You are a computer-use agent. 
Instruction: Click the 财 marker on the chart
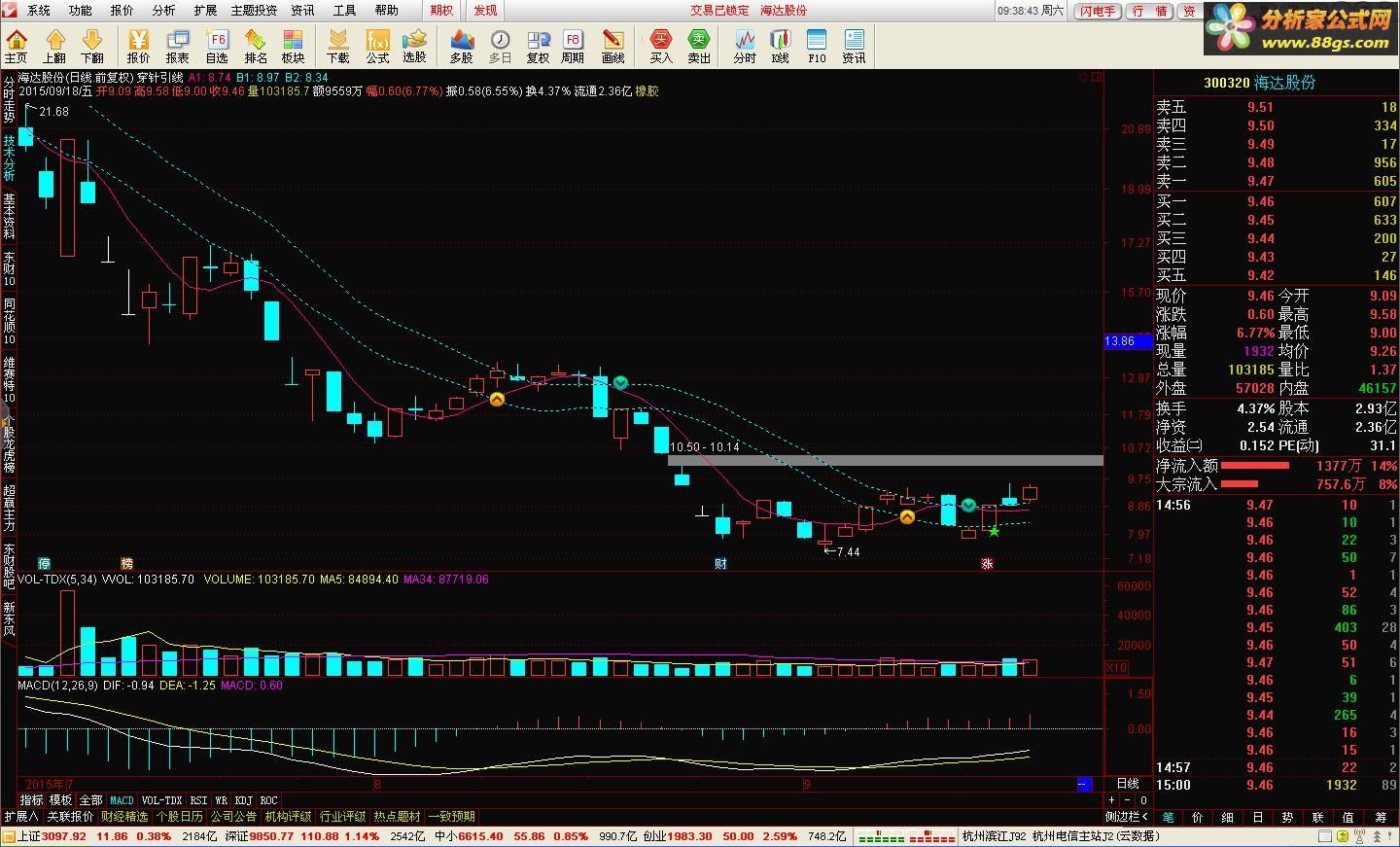(x=720, y=563)
